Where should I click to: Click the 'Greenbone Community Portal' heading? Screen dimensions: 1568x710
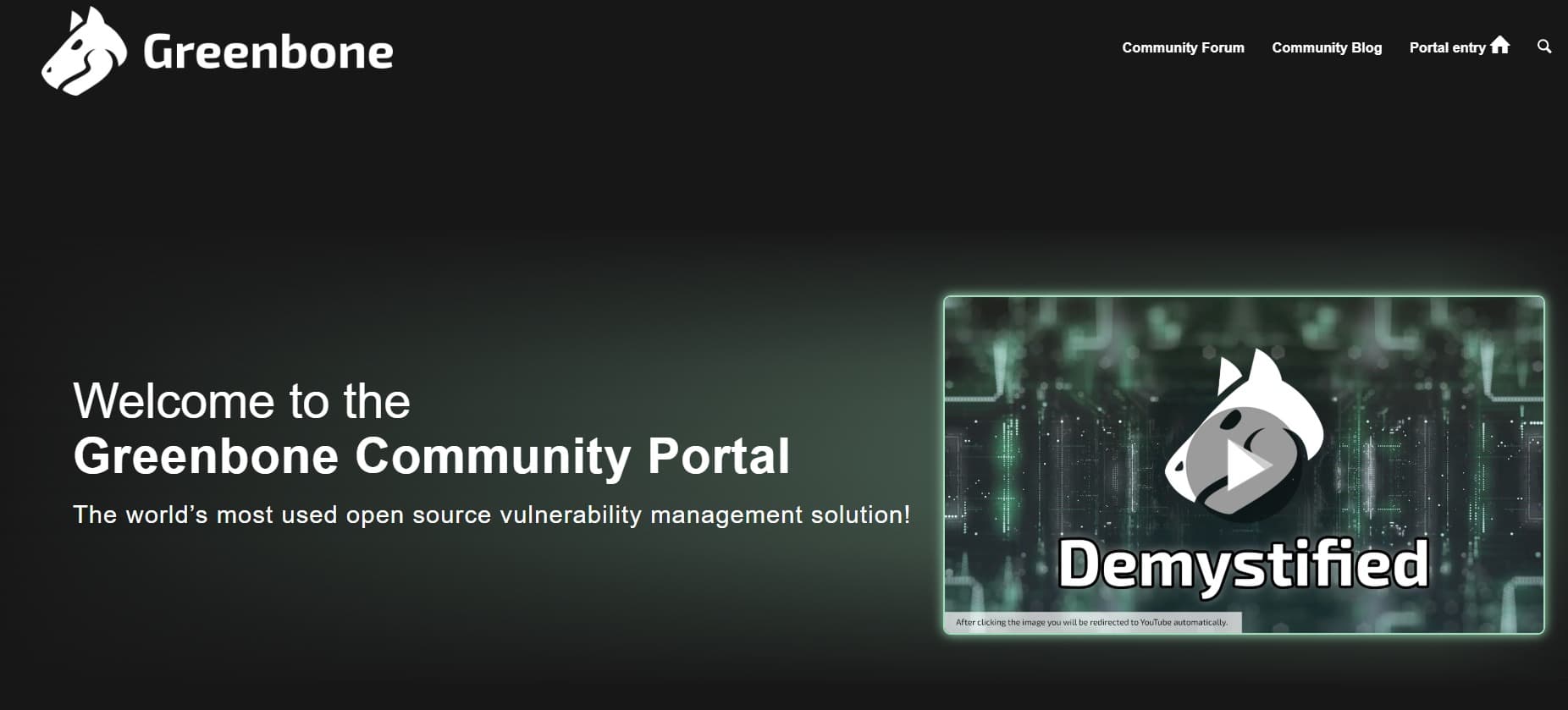432,456
